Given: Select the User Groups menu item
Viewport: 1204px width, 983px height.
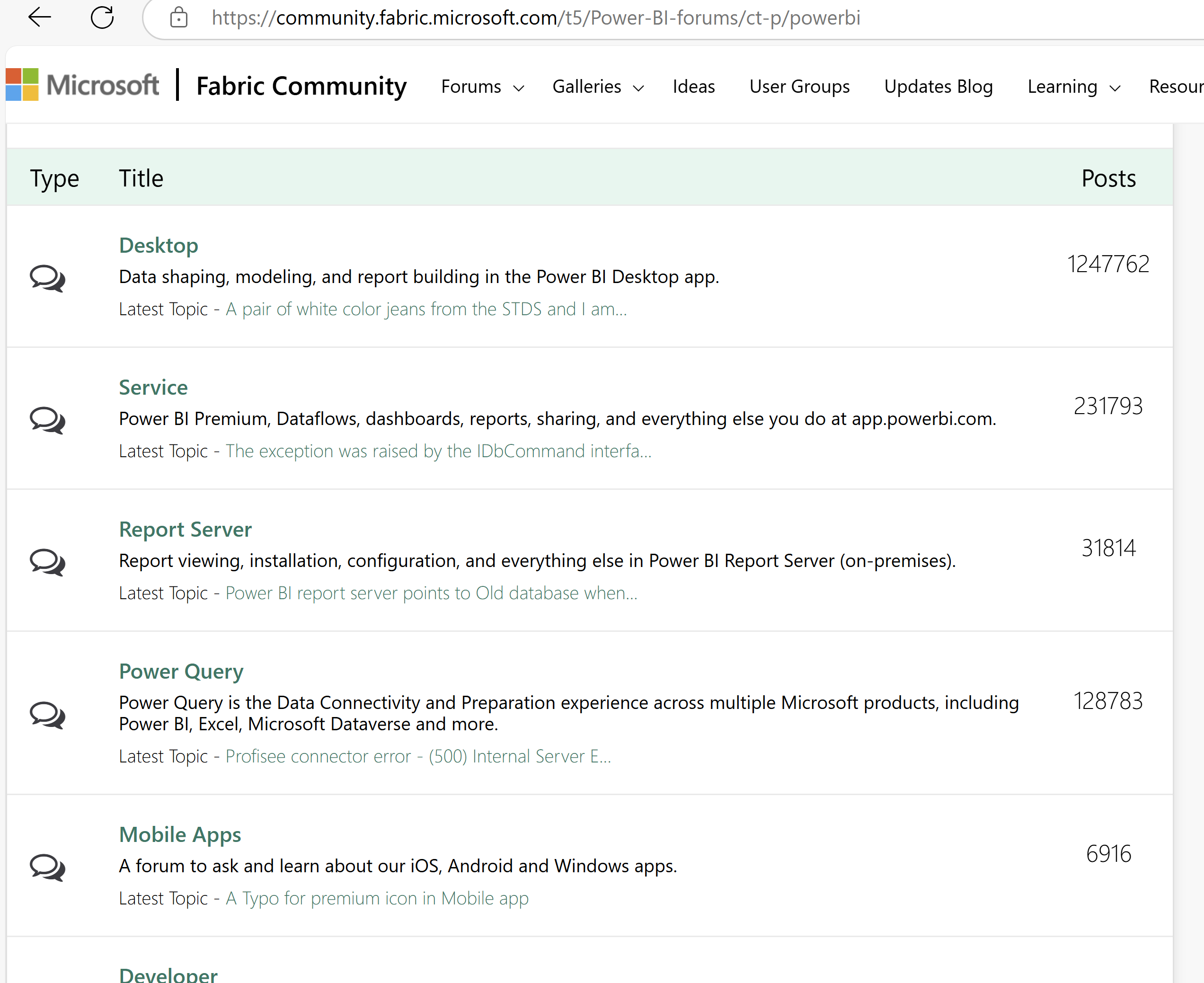Looking at the screenshot, I should point(799,87).
